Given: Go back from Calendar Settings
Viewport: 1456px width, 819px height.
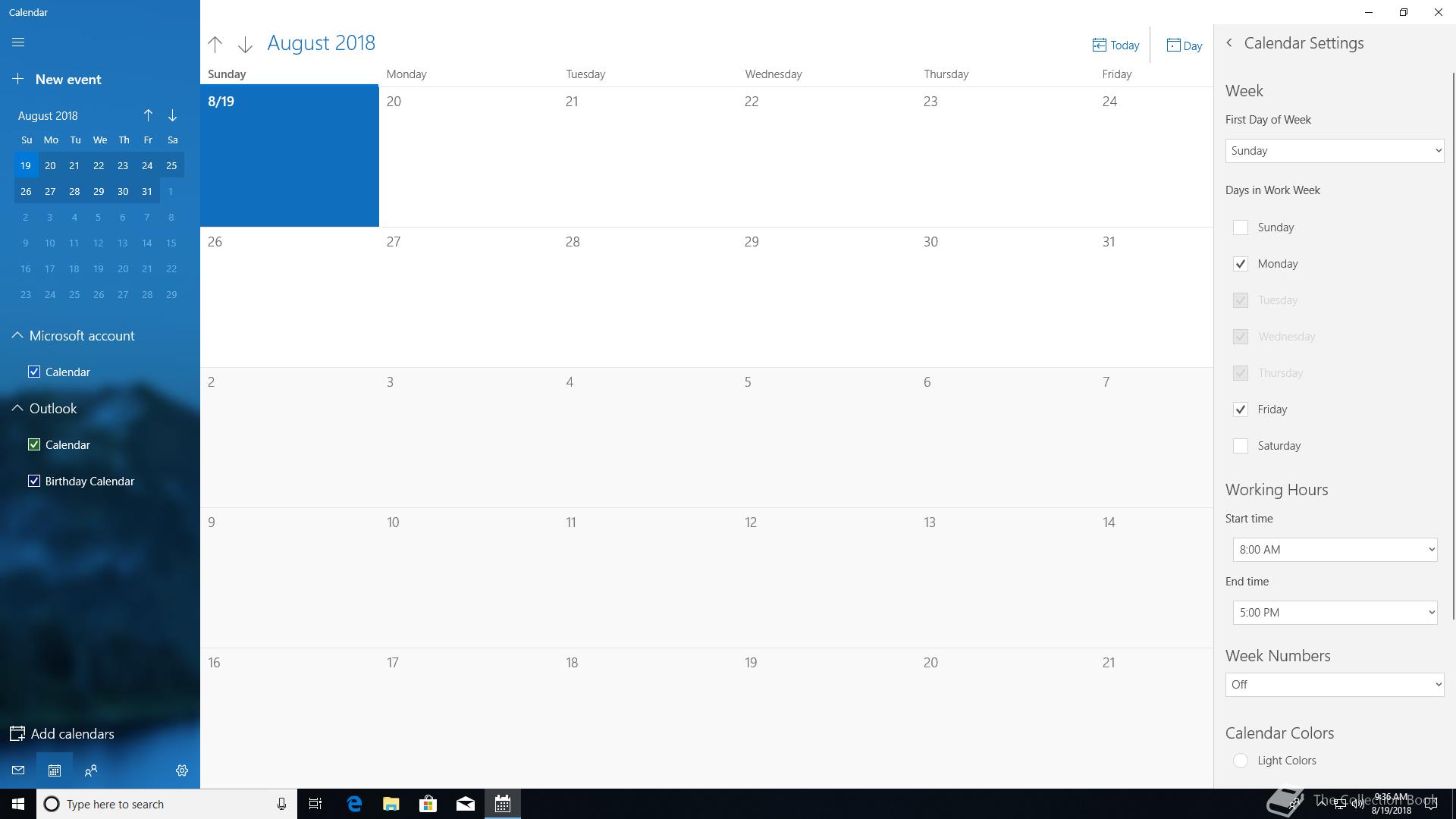Looking at the screenshot, I should coord(1229,43).
